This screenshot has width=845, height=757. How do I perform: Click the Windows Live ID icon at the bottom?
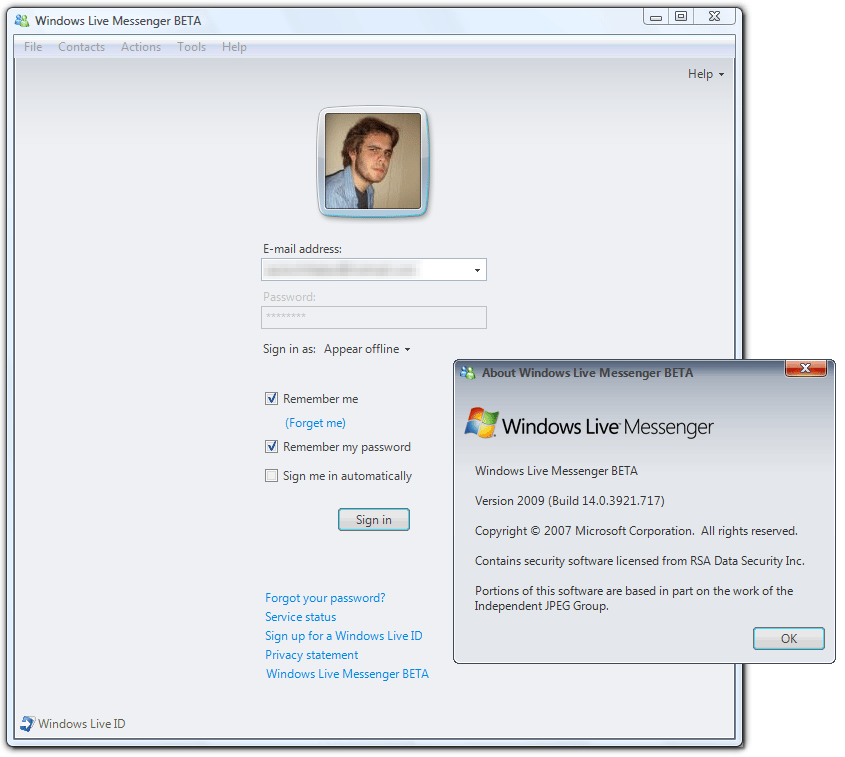coord(27,724)
